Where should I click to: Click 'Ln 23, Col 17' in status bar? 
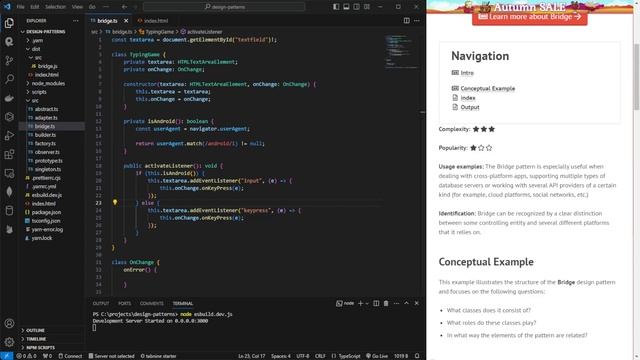tap(251, 356)
